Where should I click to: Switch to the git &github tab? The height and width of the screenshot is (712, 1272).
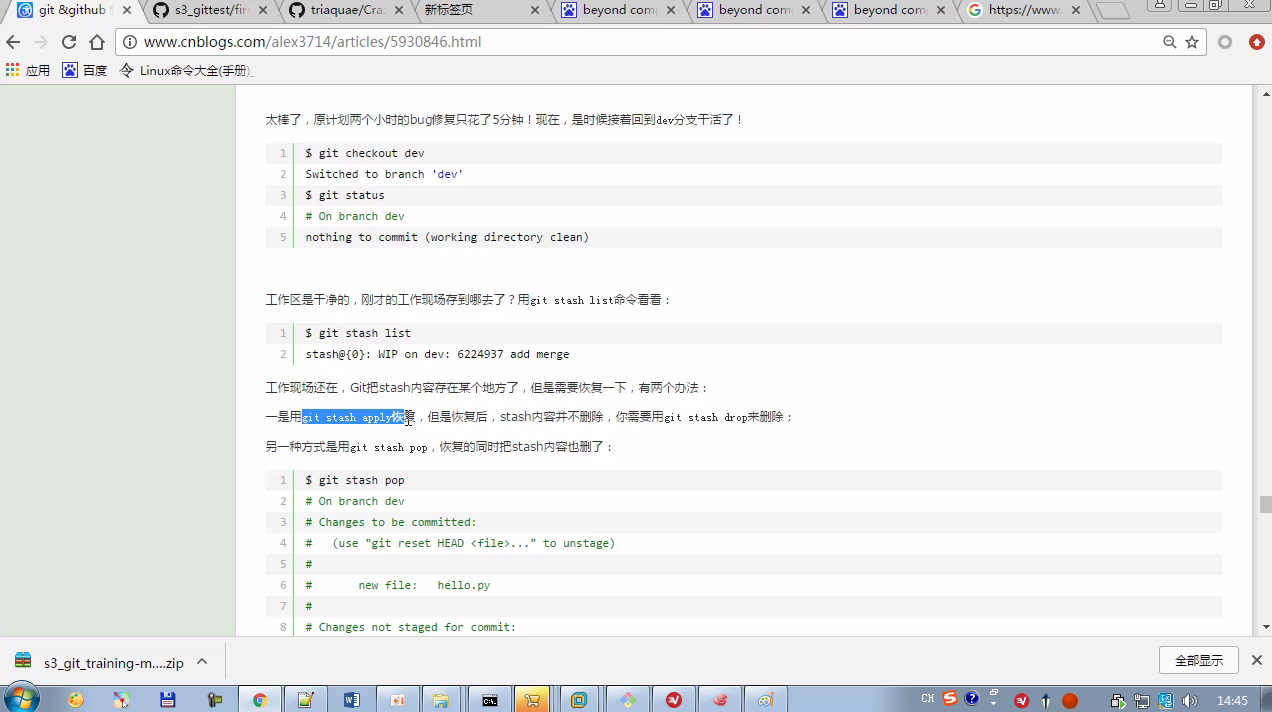(x=70, y=10)
